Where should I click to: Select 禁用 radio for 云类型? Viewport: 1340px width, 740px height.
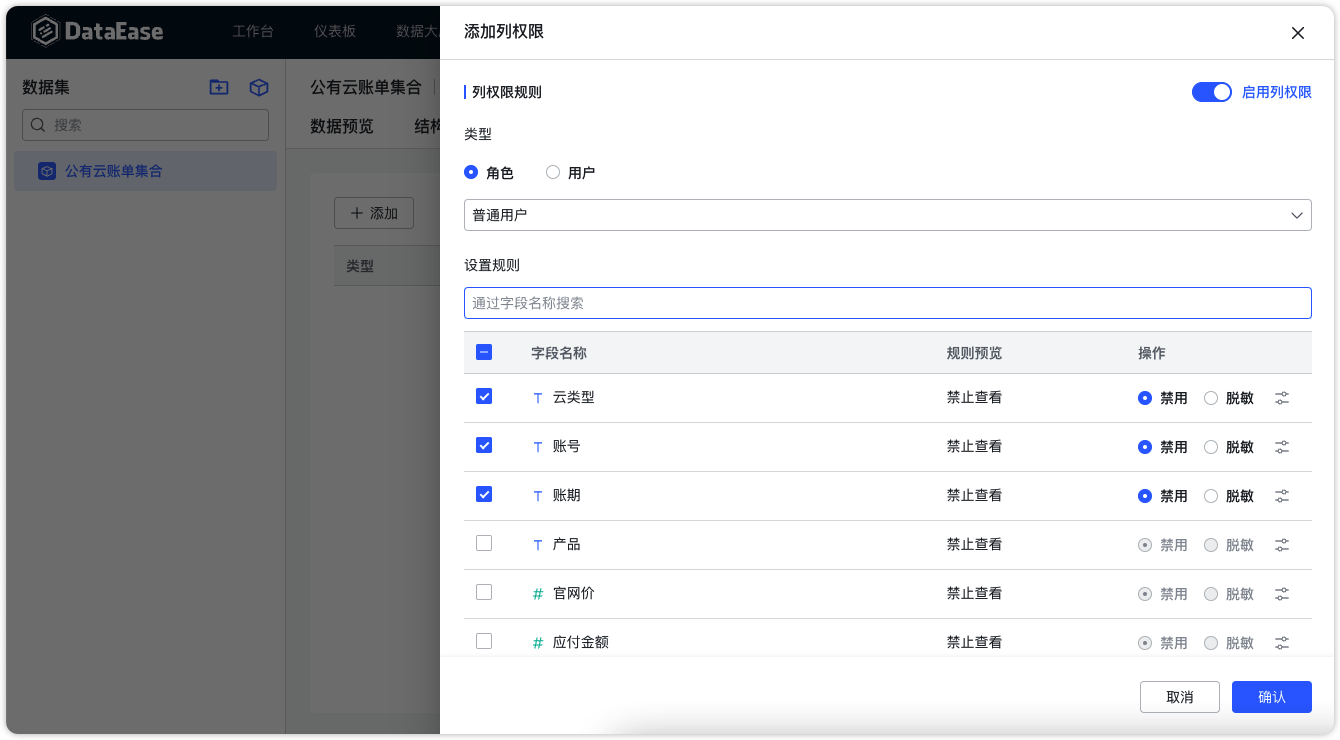coord(1145,398)
